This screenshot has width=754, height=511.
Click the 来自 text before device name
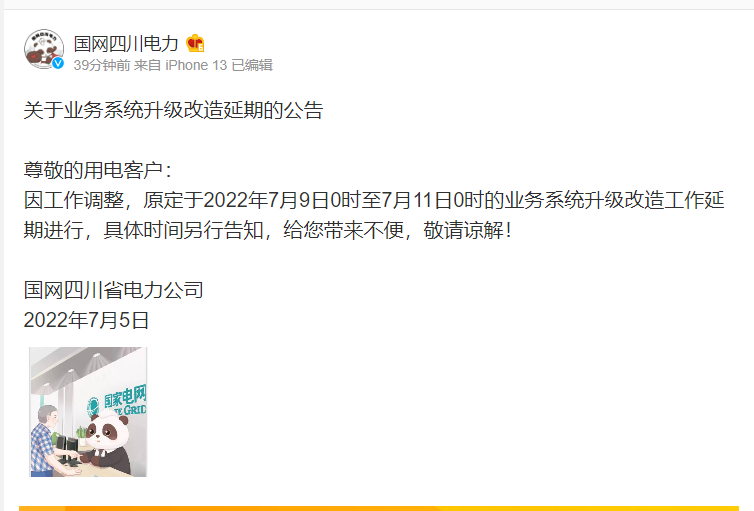pos(147,65)
